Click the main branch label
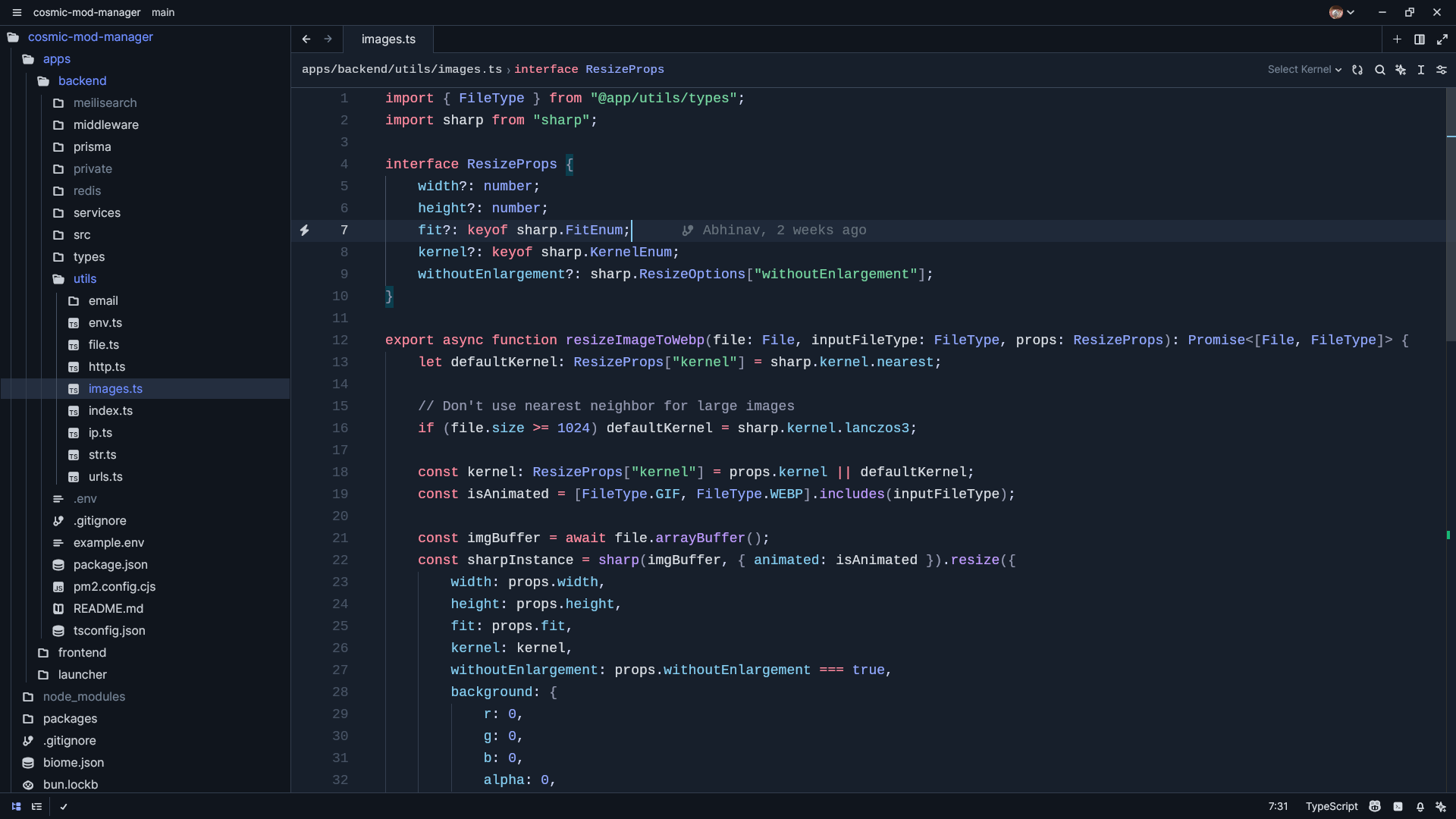The image size is (1456, 819). coord(163,12)
